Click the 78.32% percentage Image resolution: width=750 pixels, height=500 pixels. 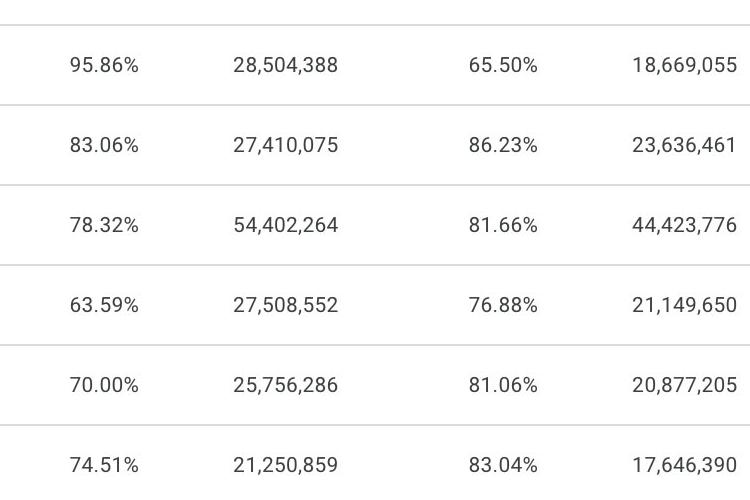(104, 225)
